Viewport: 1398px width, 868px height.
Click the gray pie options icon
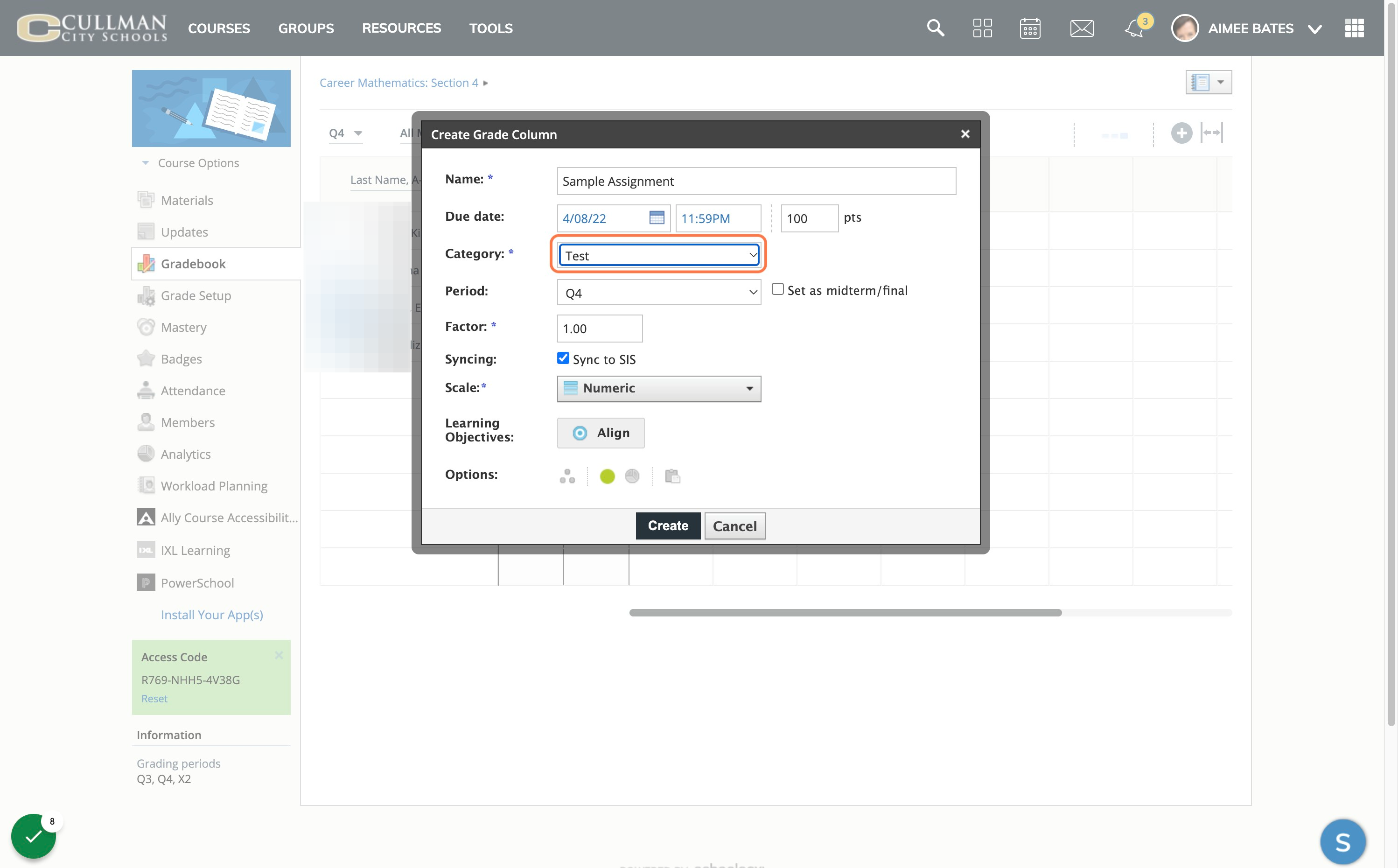tap(632, 476)
